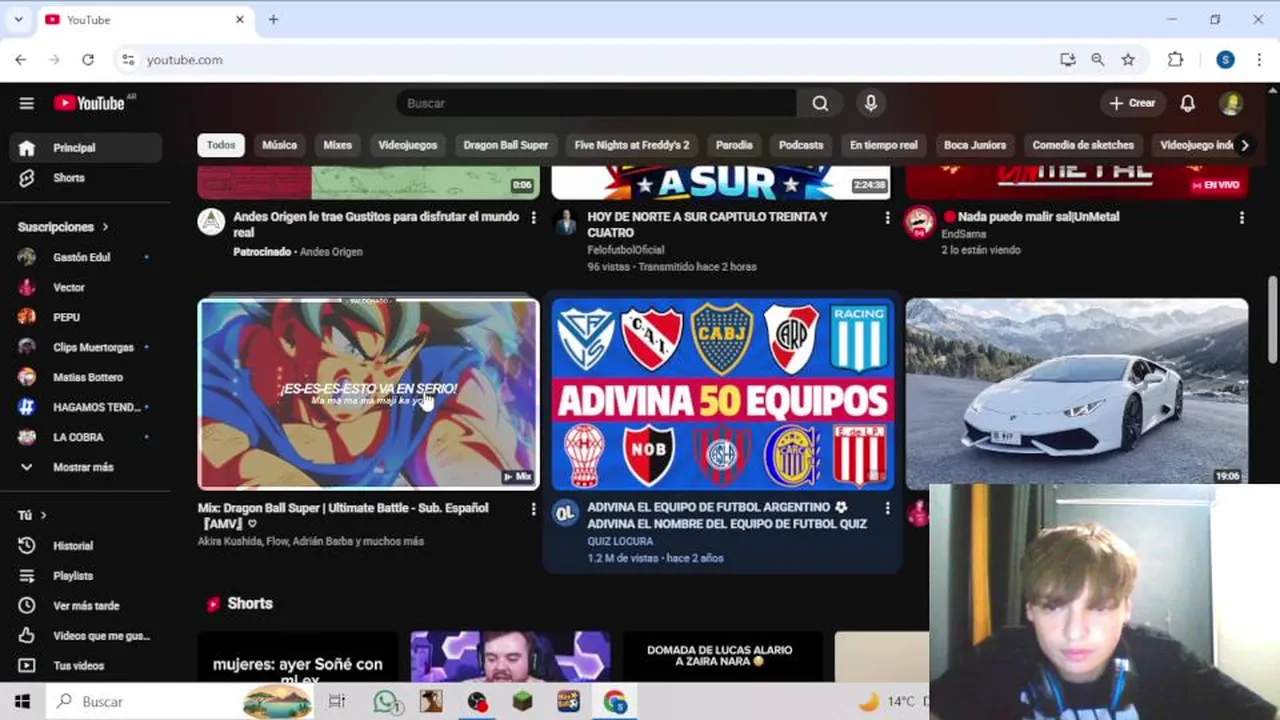Open WhatsApp from the taskbar

tap(386, 701)
